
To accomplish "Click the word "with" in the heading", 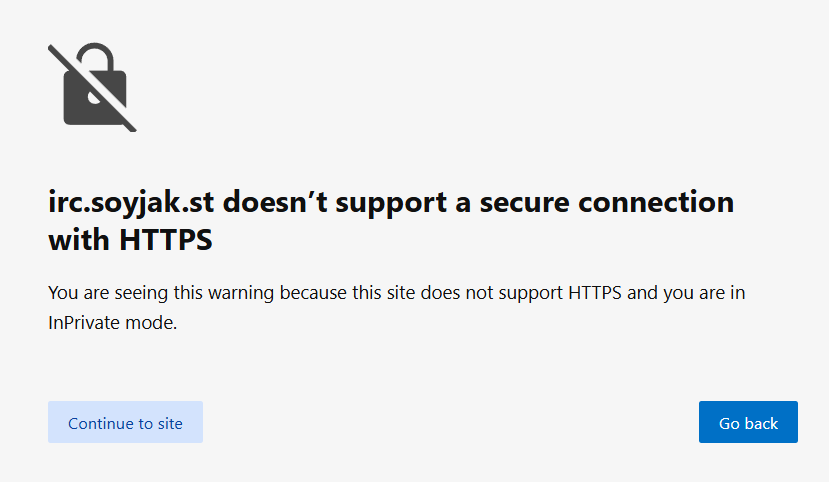I will 79,240.
